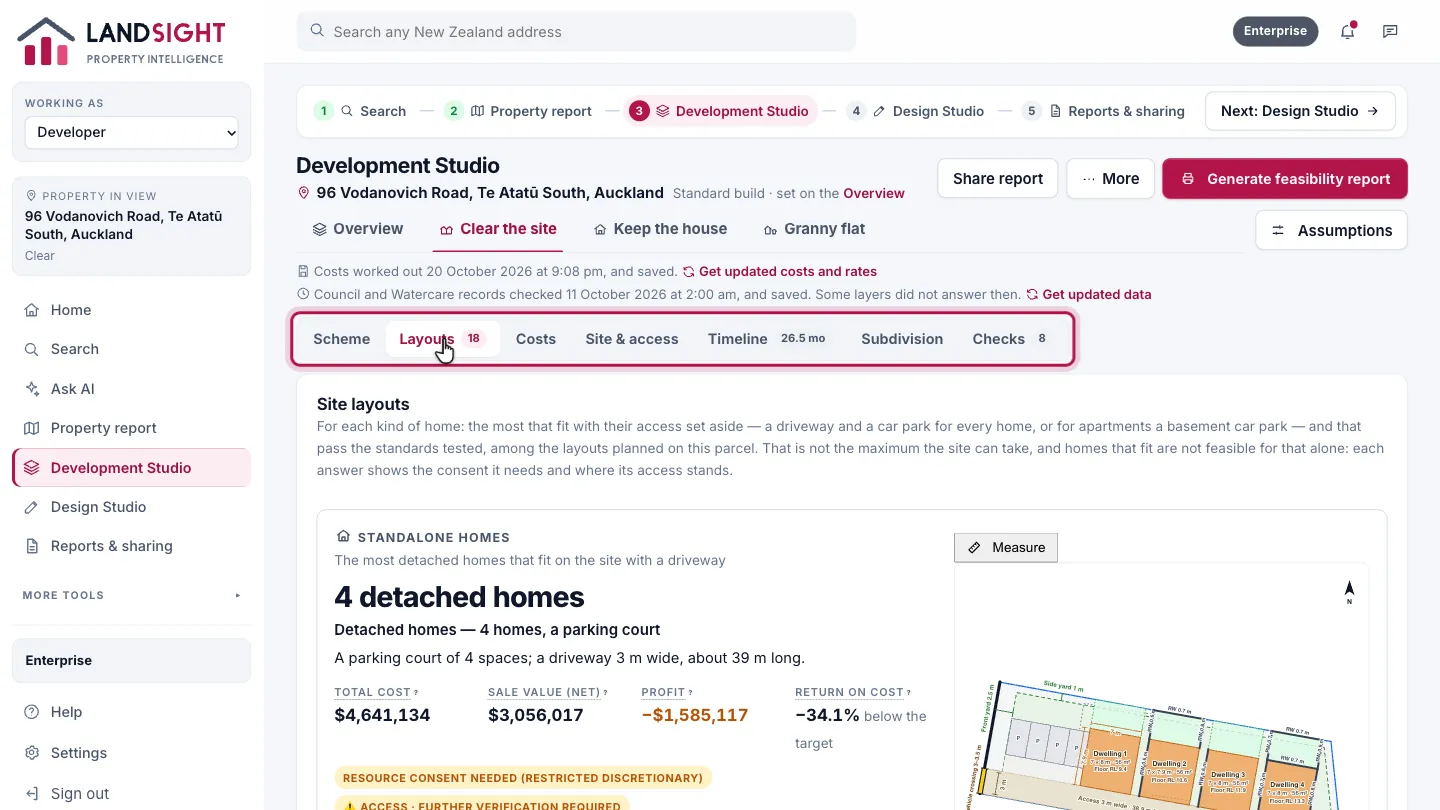
Task: Select the Costs sub-tab
Action: 536,339
